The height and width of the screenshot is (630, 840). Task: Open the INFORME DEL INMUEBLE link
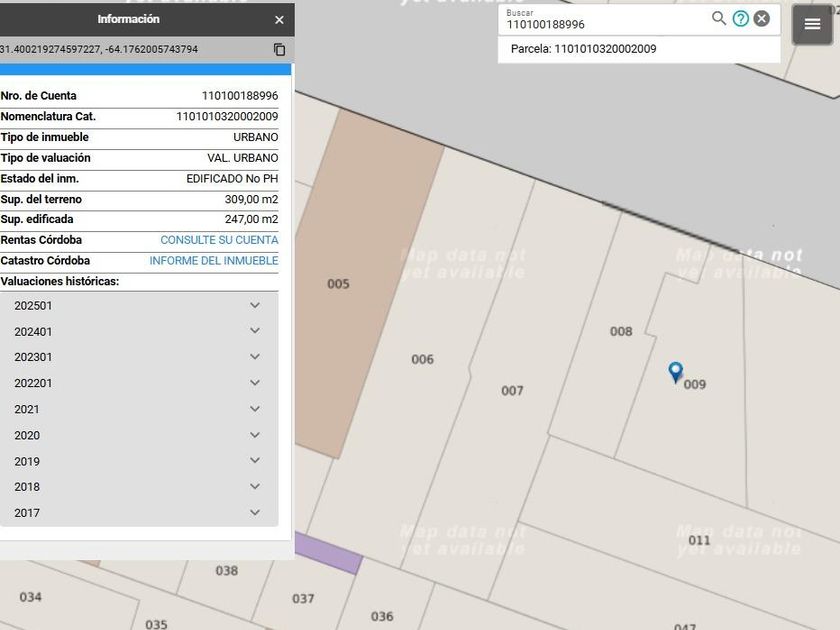coord(214,261)
